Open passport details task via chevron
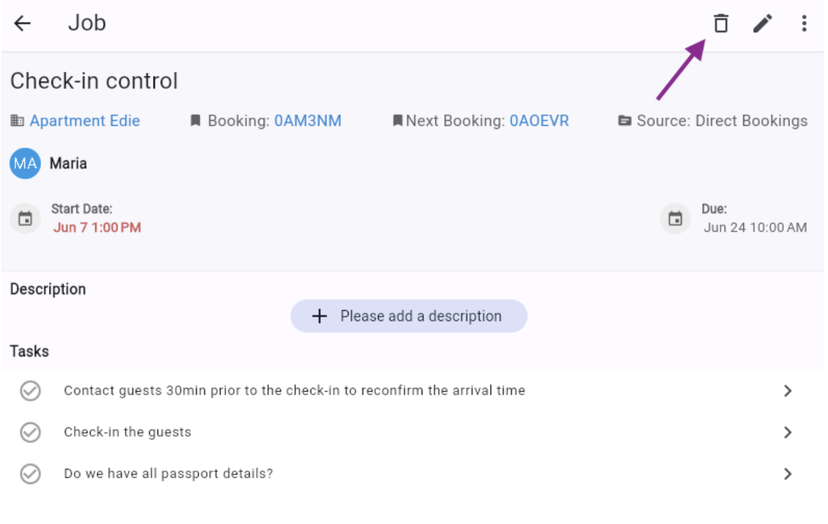 click(x=788, y=474)
